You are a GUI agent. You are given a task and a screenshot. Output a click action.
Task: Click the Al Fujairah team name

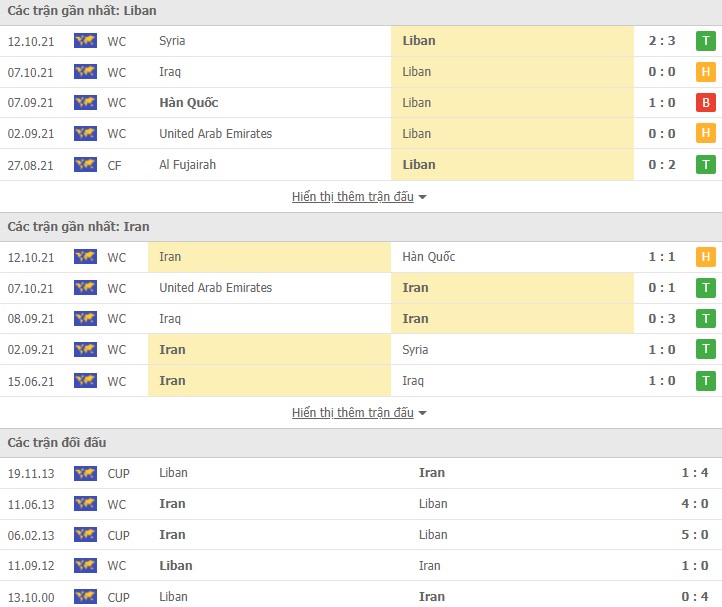click(187, 165)
